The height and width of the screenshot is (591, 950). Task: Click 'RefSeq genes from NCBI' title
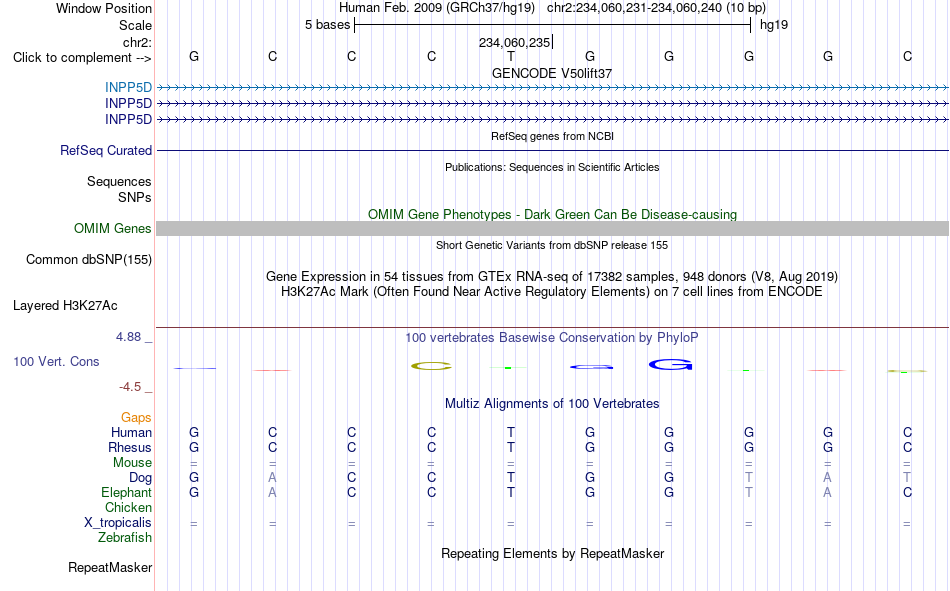click(552, 136)
